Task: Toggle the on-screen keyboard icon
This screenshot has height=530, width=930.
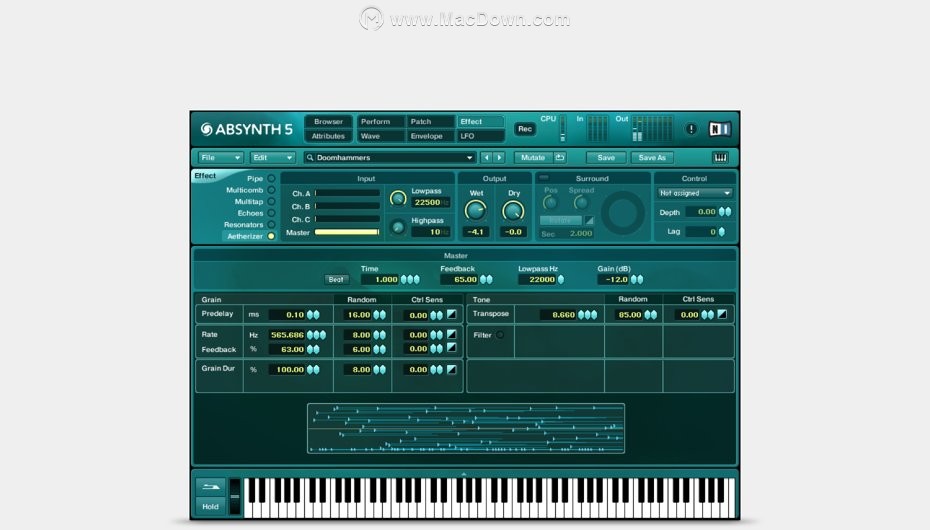Action: (720, 158)
